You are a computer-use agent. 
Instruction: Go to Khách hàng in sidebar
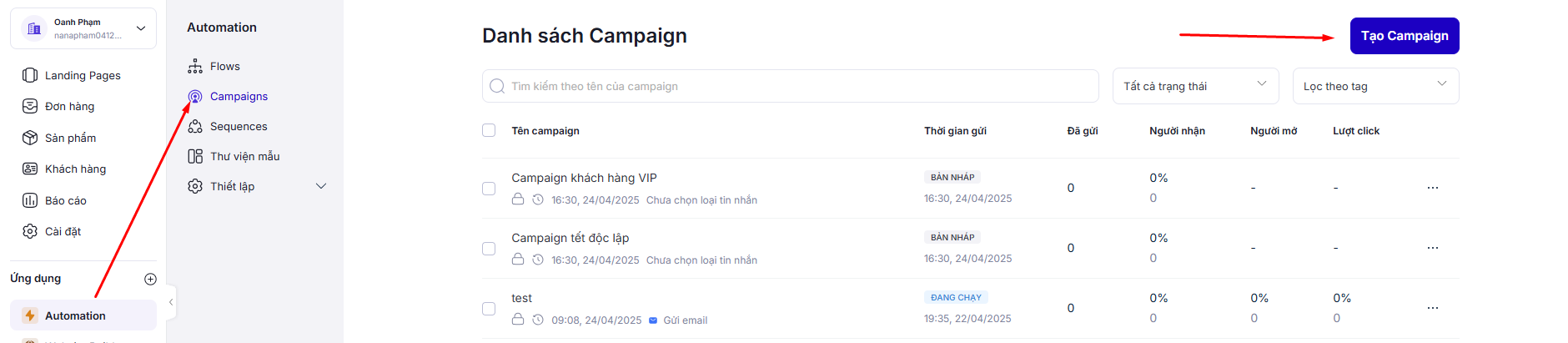click(75, 169)
